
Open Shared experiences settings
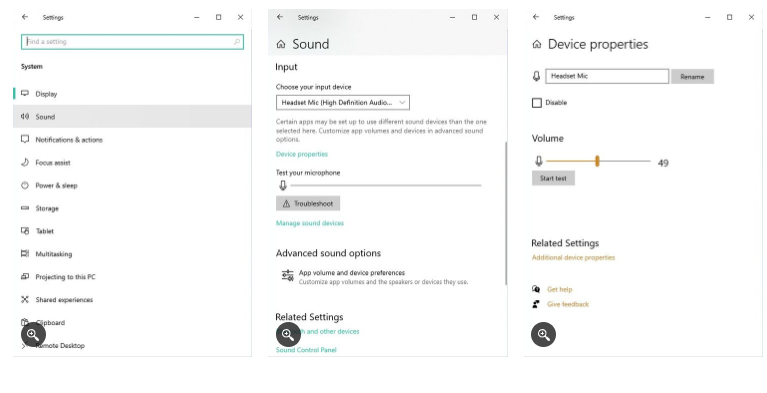pos(132,300)
